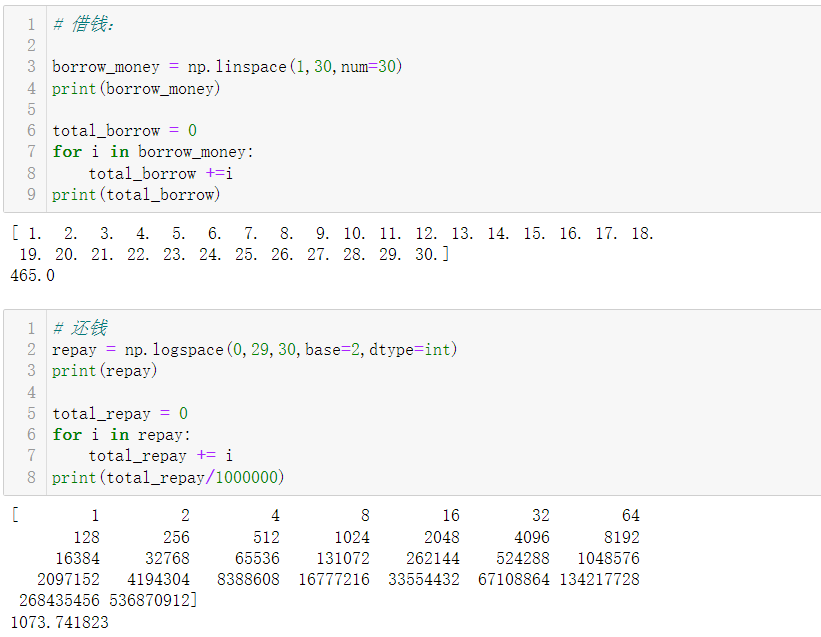The image size is (821, 637).
Task: Click the 465.0 output value
Action: click(x=32, y=275)
